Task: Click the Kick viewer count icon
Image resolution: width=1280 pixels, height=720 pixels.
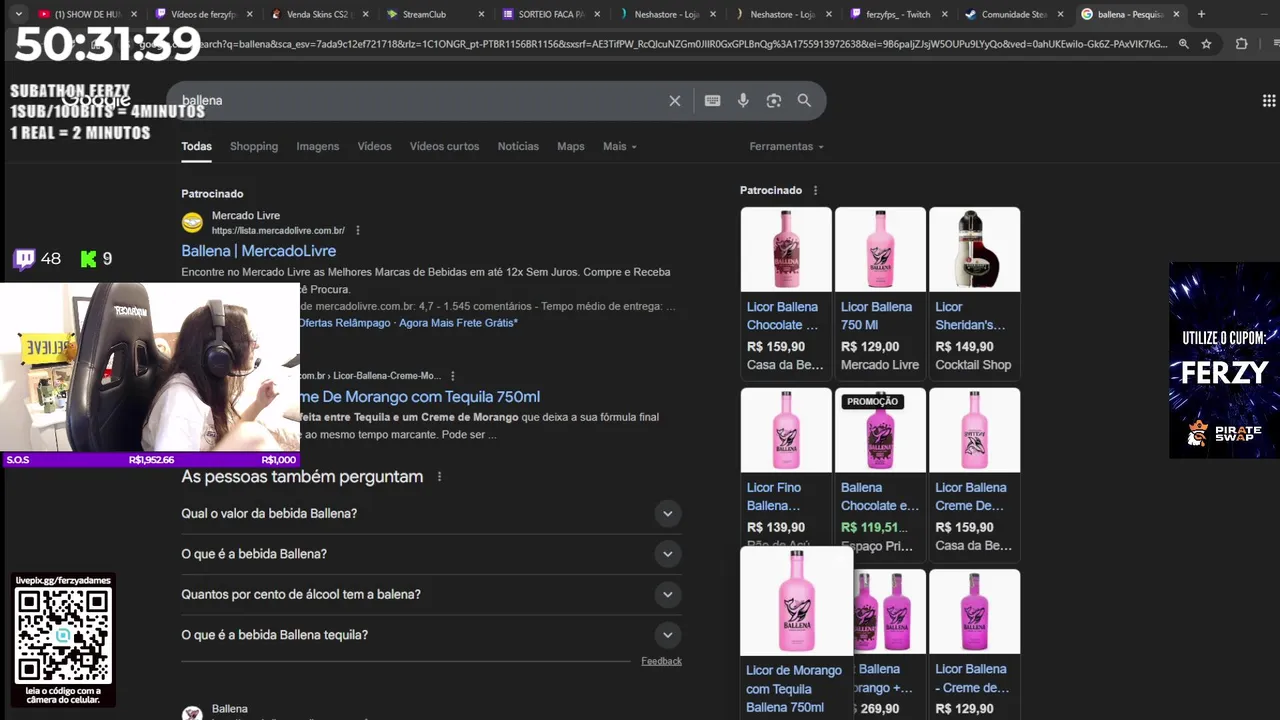Action: (x=88, y=259)
